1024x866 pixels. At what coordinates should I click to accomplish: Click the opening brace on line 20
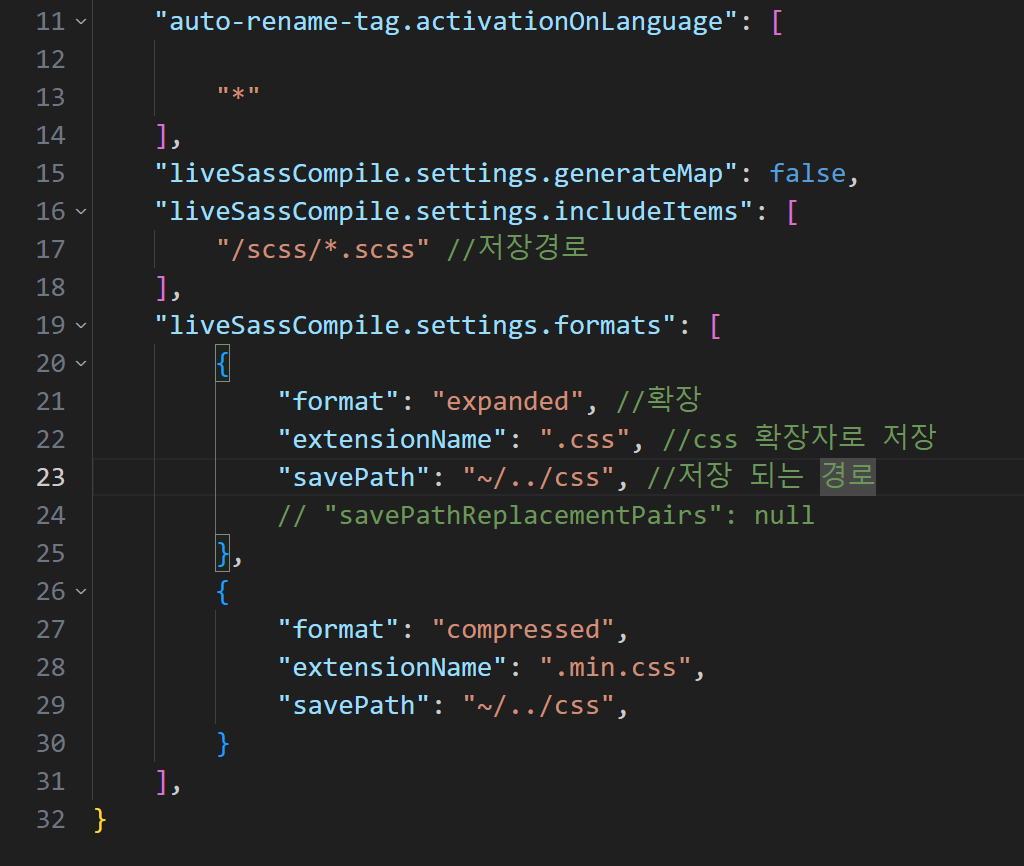pos(223,363)
